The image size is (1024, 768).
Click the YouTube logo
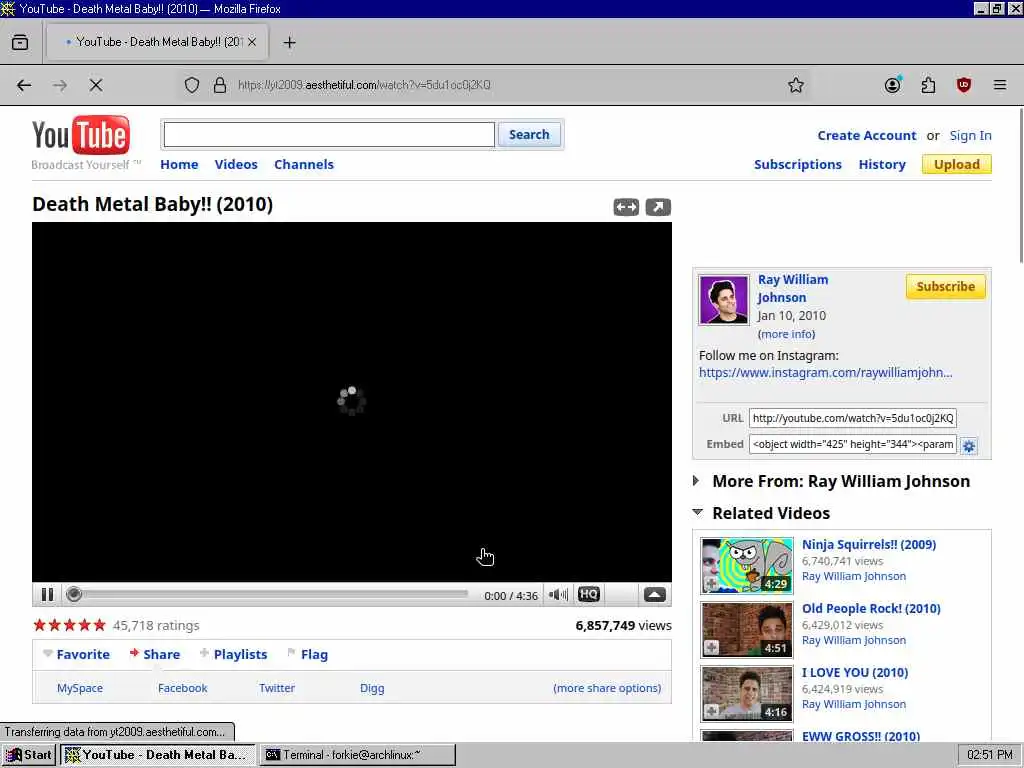coord(81,135)
